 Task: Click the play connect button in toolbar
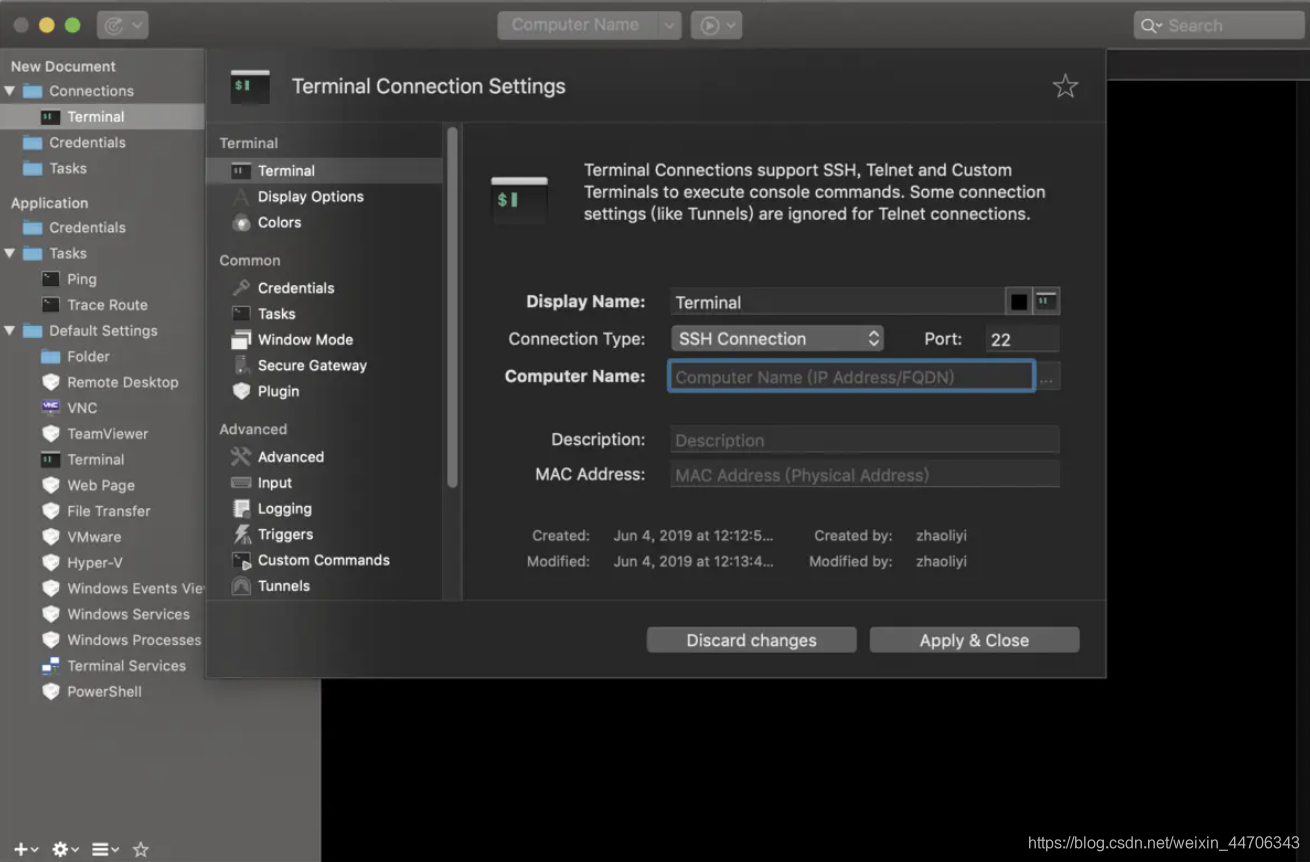click(x=716, y=25)
